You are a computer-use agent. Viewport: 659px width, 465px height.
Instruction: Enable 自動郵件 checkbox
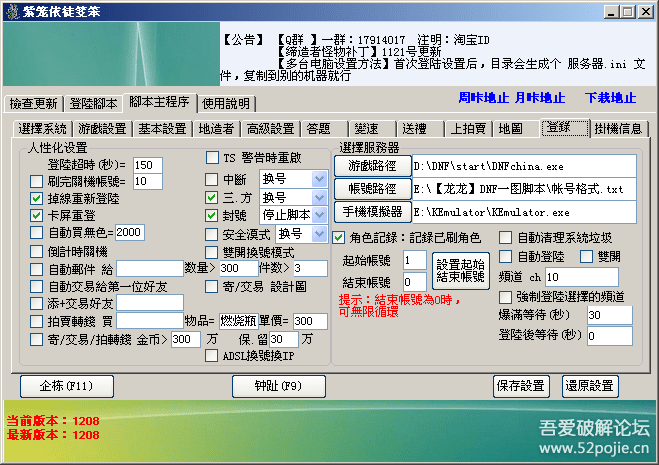37,269
